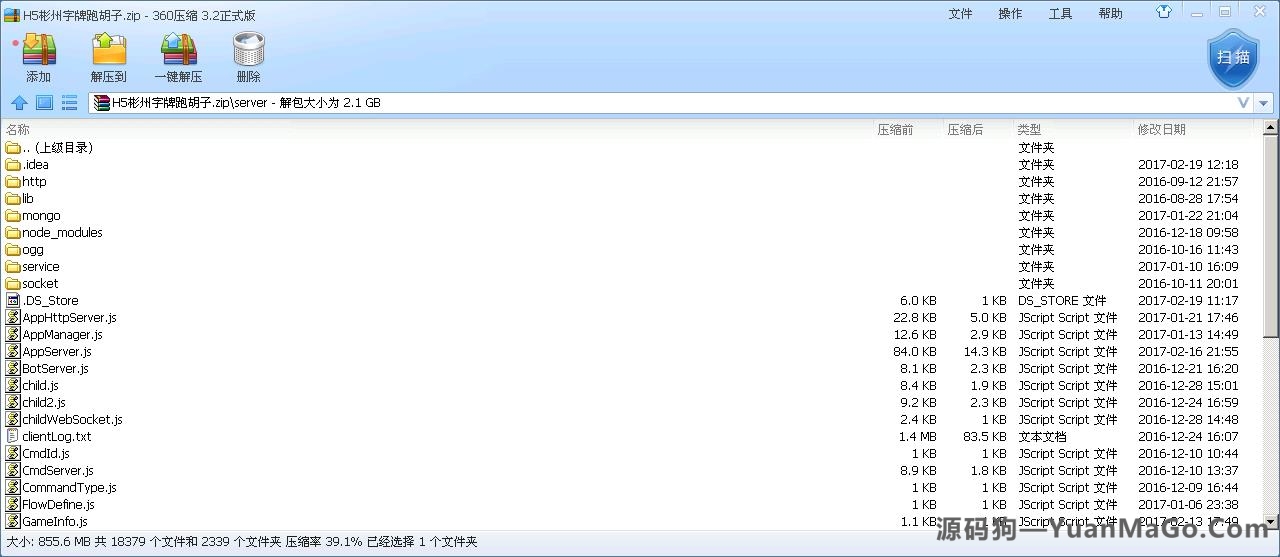Open the 帮助 (Help) menu
This screenshot has width=1280, height=557.
pyautogui.click(x=1110, y=14)
